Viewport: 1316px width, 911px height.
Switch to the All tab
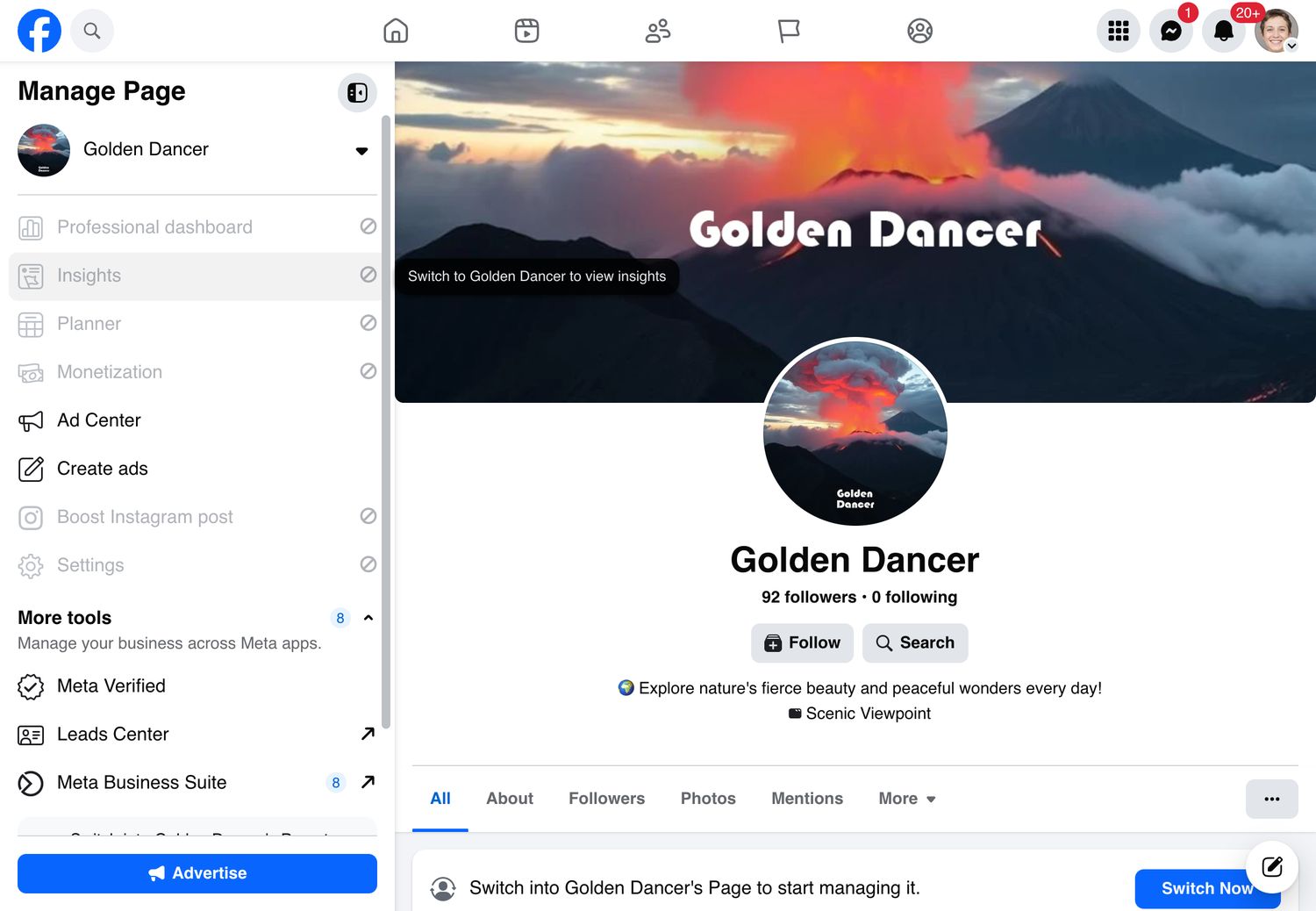tap(440, 799)
